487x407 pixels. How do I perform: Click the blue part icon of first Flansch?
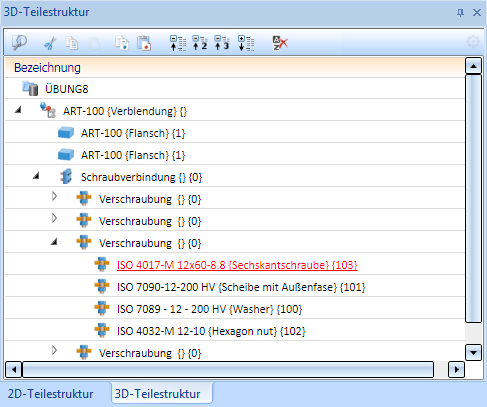(x=66, y=132)
